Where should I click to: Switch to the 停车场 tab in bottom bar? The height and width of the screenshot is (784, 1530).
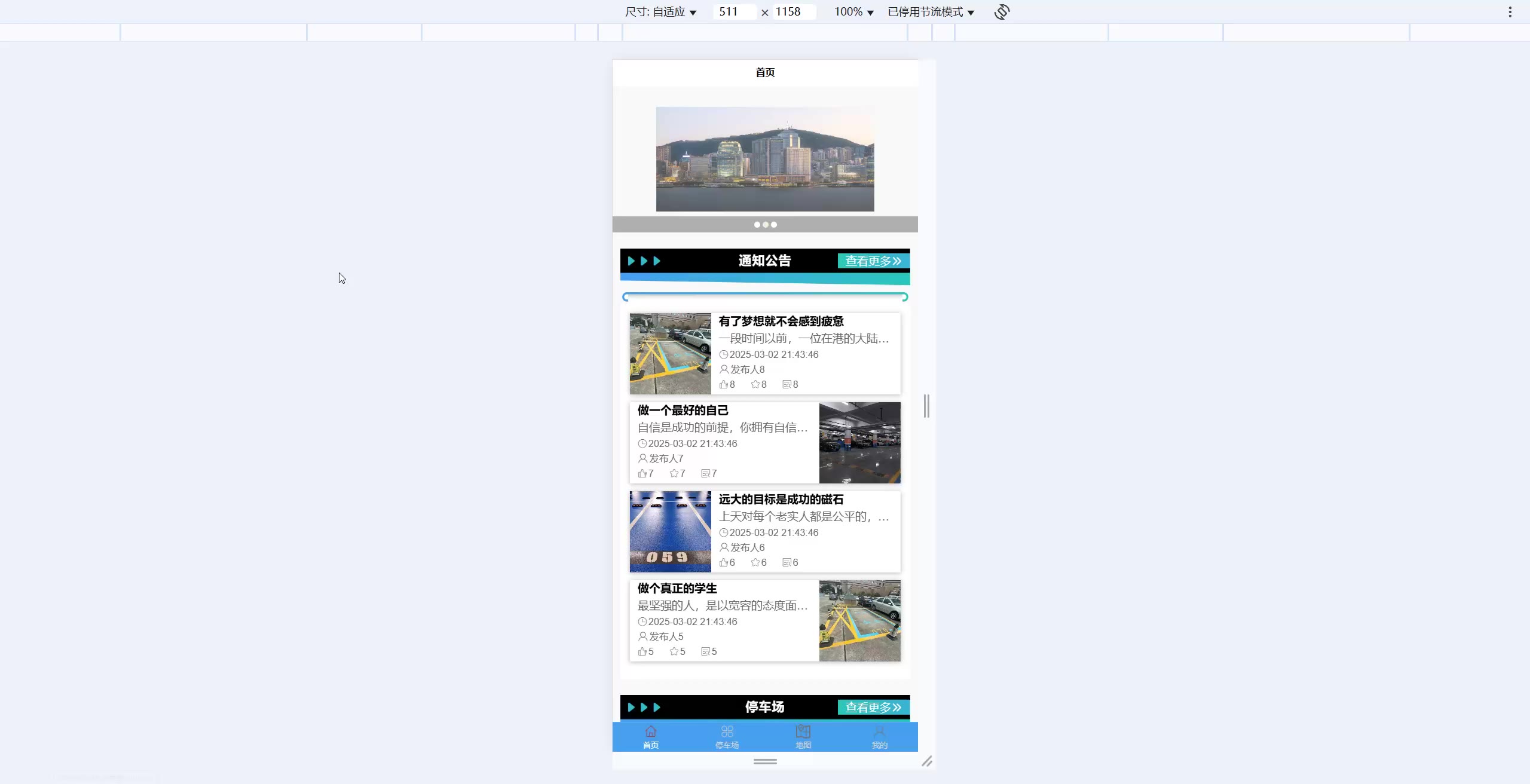727,737
